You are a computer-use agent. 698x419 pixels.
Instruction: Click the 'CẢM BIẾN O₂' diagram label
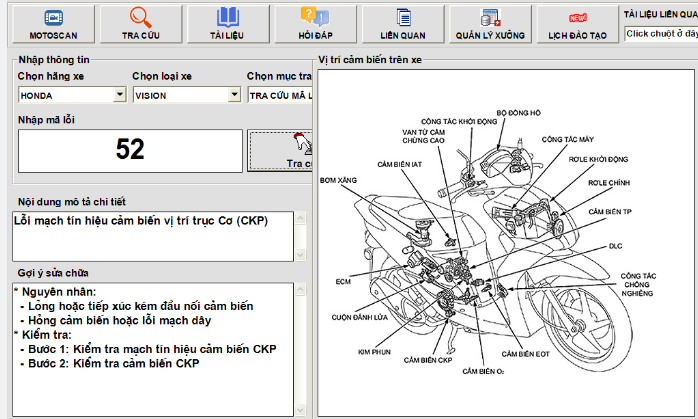point(483,371)
